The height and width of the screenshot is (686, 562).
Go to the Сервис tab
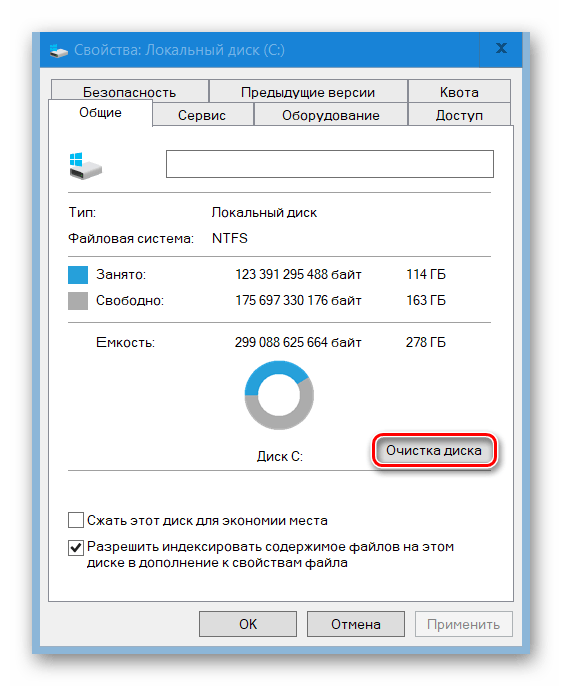coord(202,115)
